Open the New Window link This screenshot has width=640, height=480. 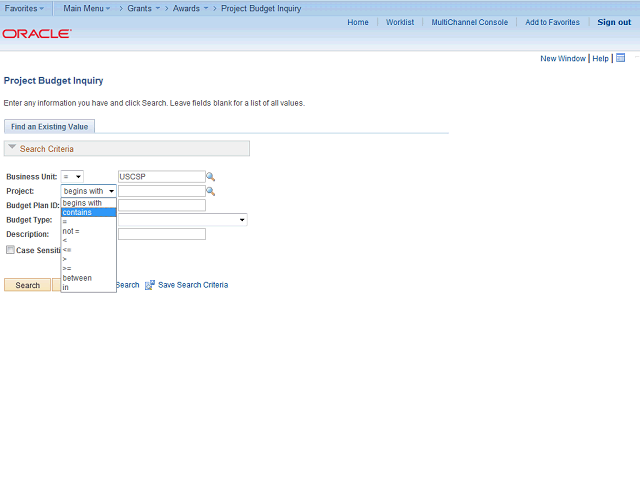(x=563, y=58)
